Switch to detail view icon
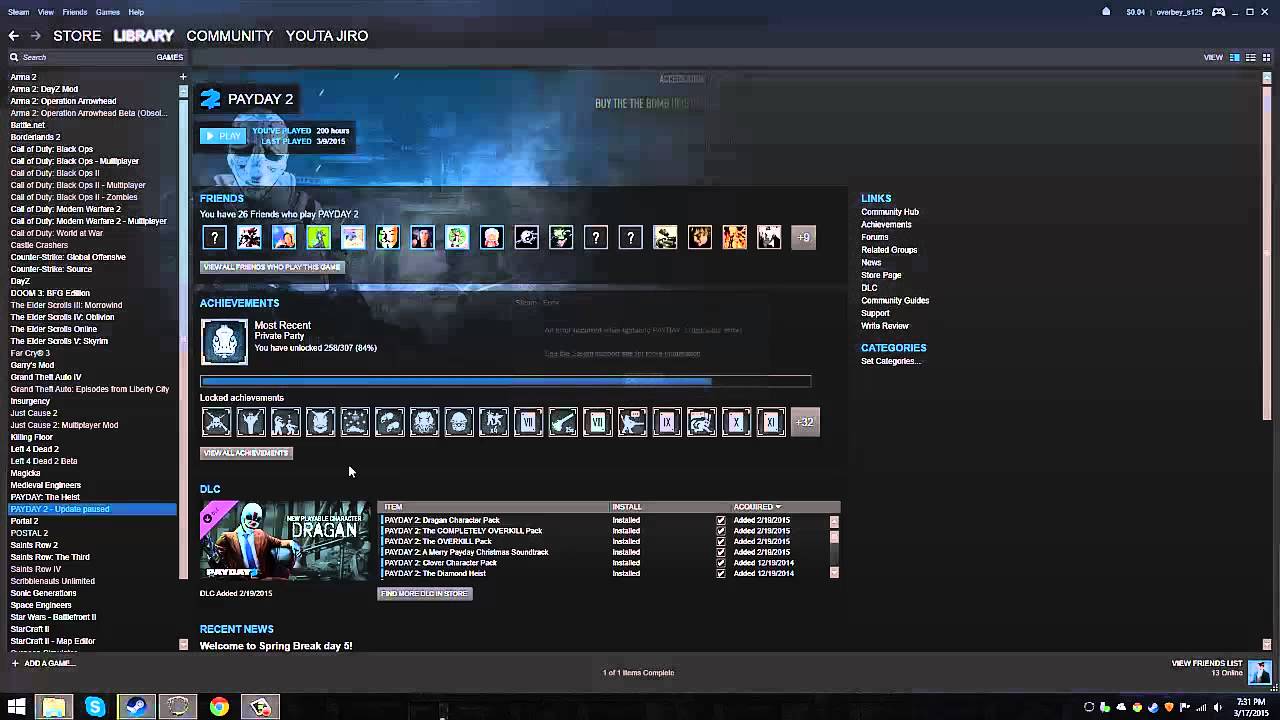The width and height of the screenshot is (1280, 720). click(x=1235, y=57)
